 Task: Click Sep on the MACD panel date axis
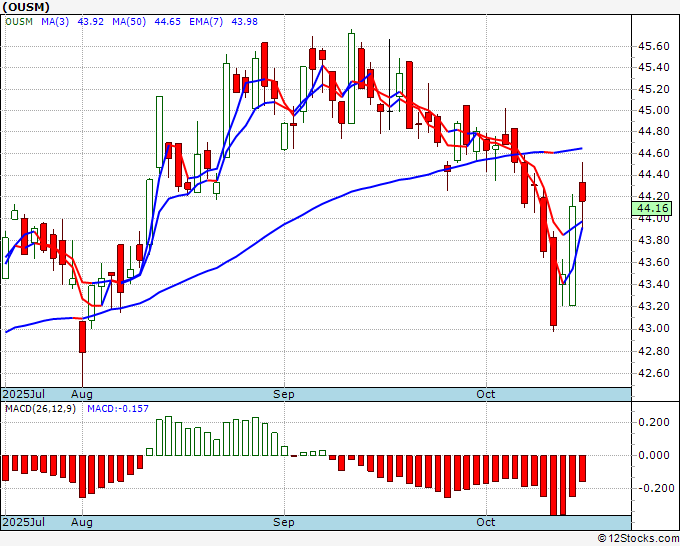click(x=284, y=522)
